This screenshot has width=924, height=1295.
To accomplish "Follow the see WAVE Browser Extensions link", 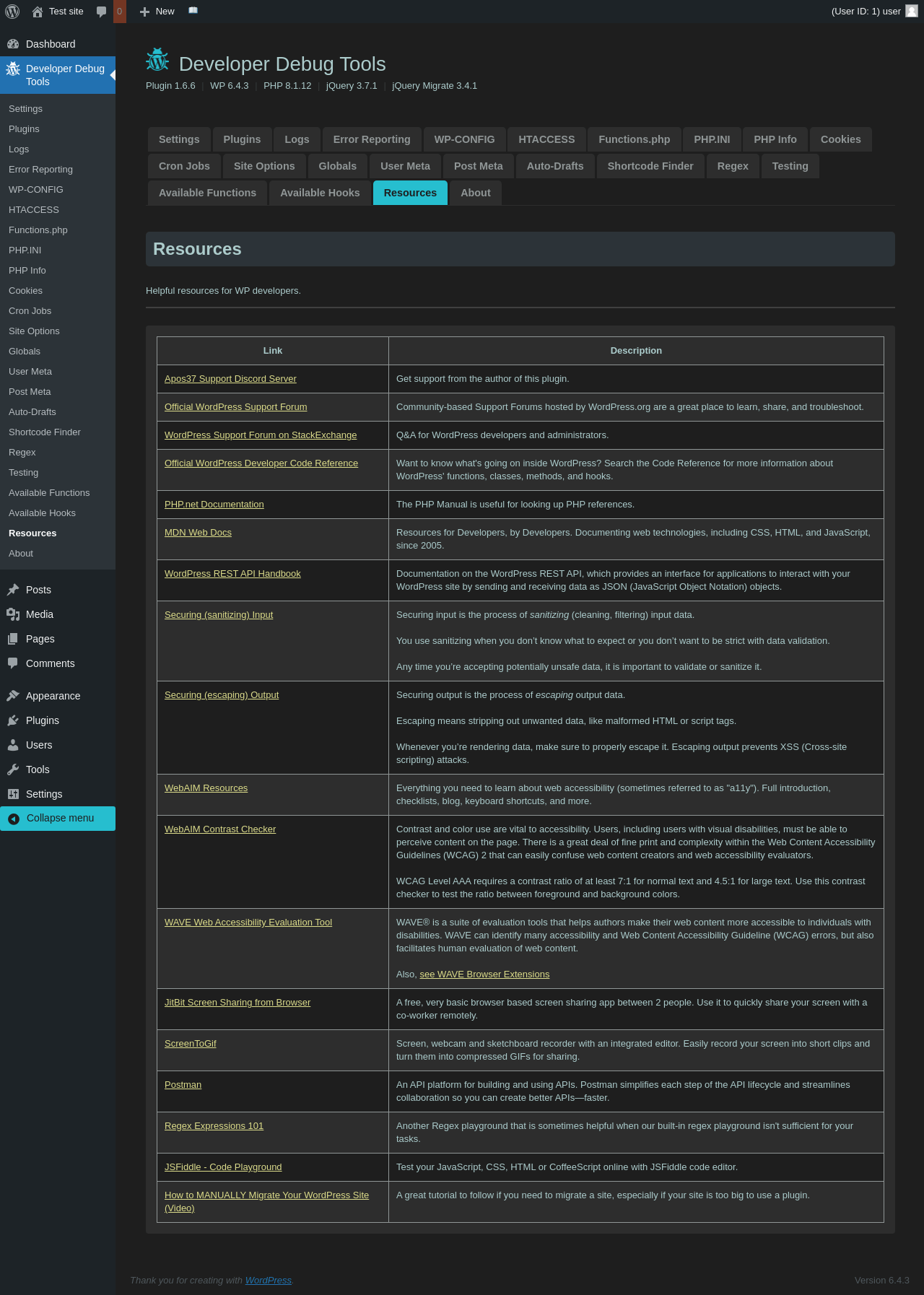I will pyautogui.click(x=484, y=974).
